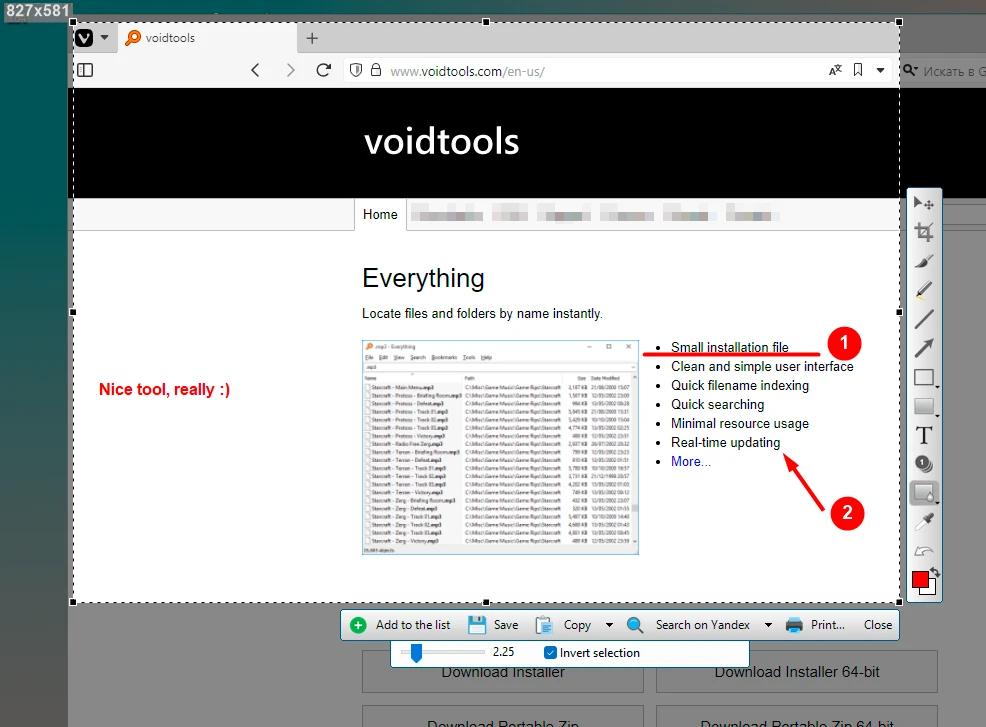Open the Blur tool options arrow
The width and height of the screenshot is (986, 727).
pos(937,502)
